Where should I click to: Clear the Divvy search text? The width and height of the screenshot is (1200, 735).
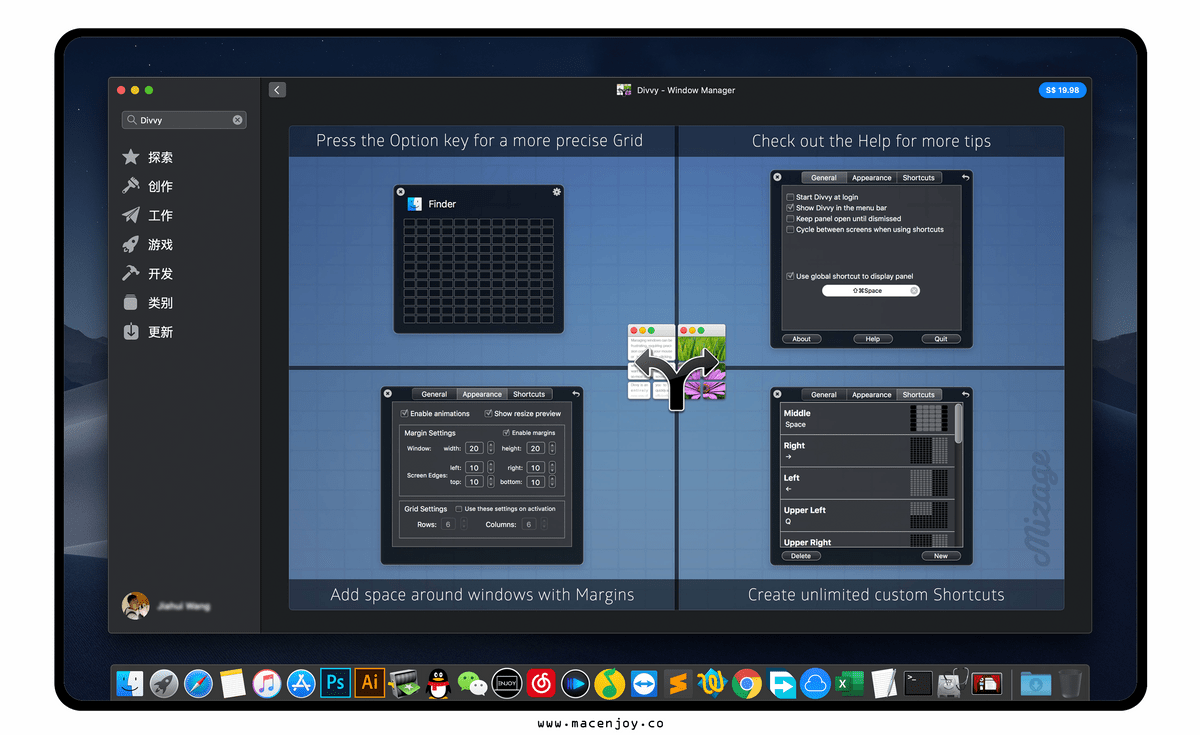pos(238,120)
